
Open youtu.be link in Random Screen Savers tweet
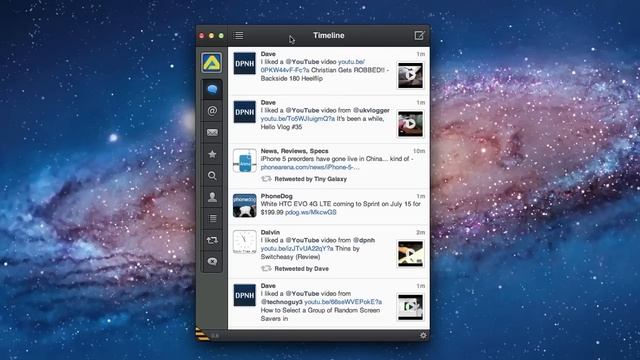click(343, 302)
